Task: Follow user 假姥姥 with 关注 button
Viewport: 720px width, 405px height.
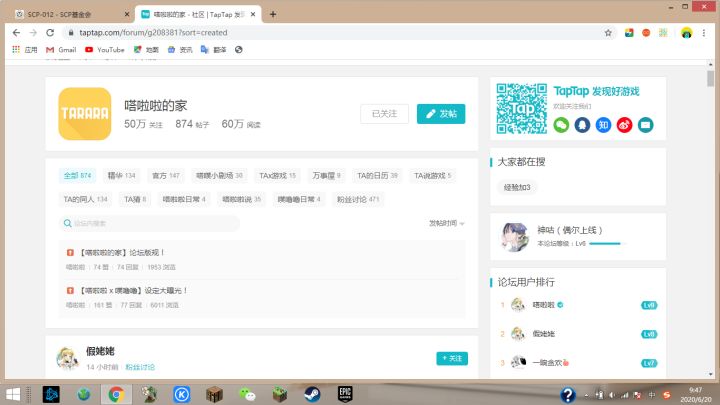Action: click(x=452, y=358)
